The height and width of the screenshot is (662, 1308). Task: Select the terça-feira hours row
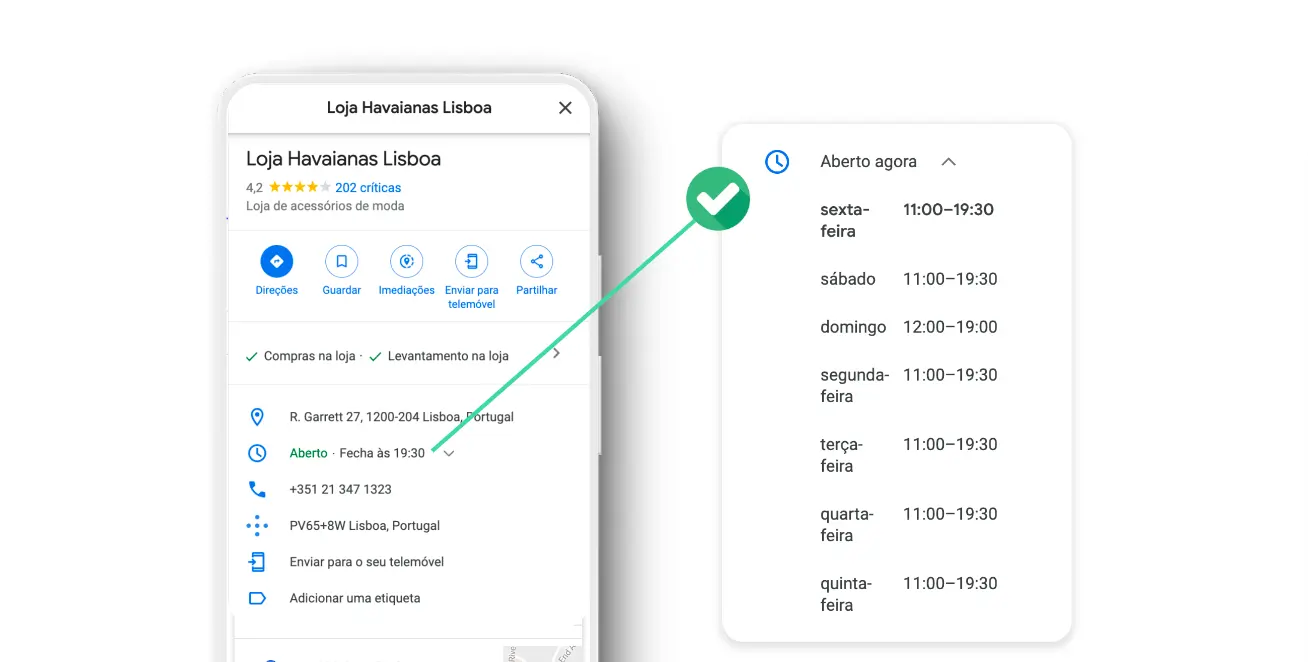[x=909, y=455]
